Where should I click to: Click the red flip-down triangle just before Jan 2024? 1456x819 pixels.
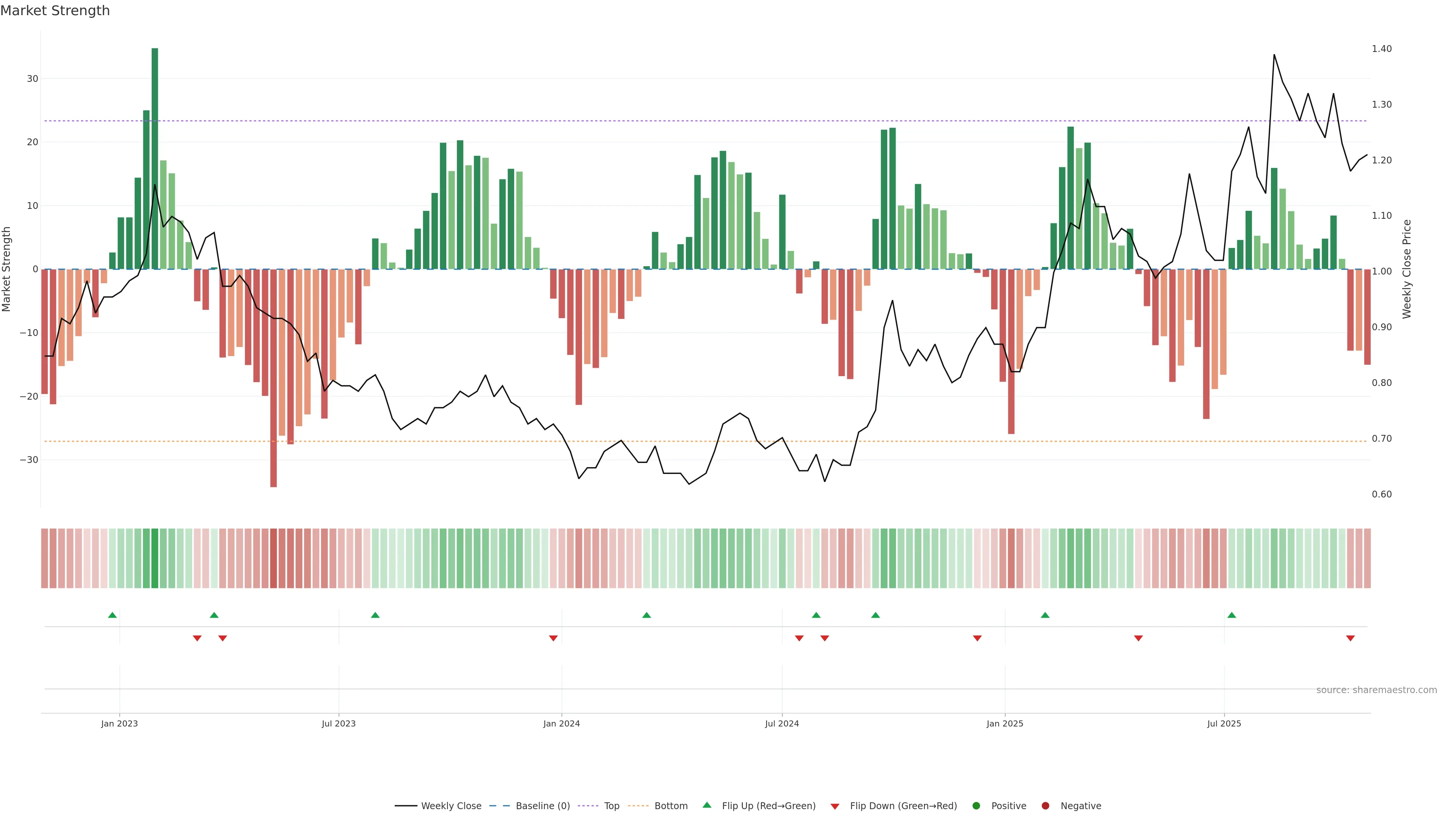click(553, 638)
